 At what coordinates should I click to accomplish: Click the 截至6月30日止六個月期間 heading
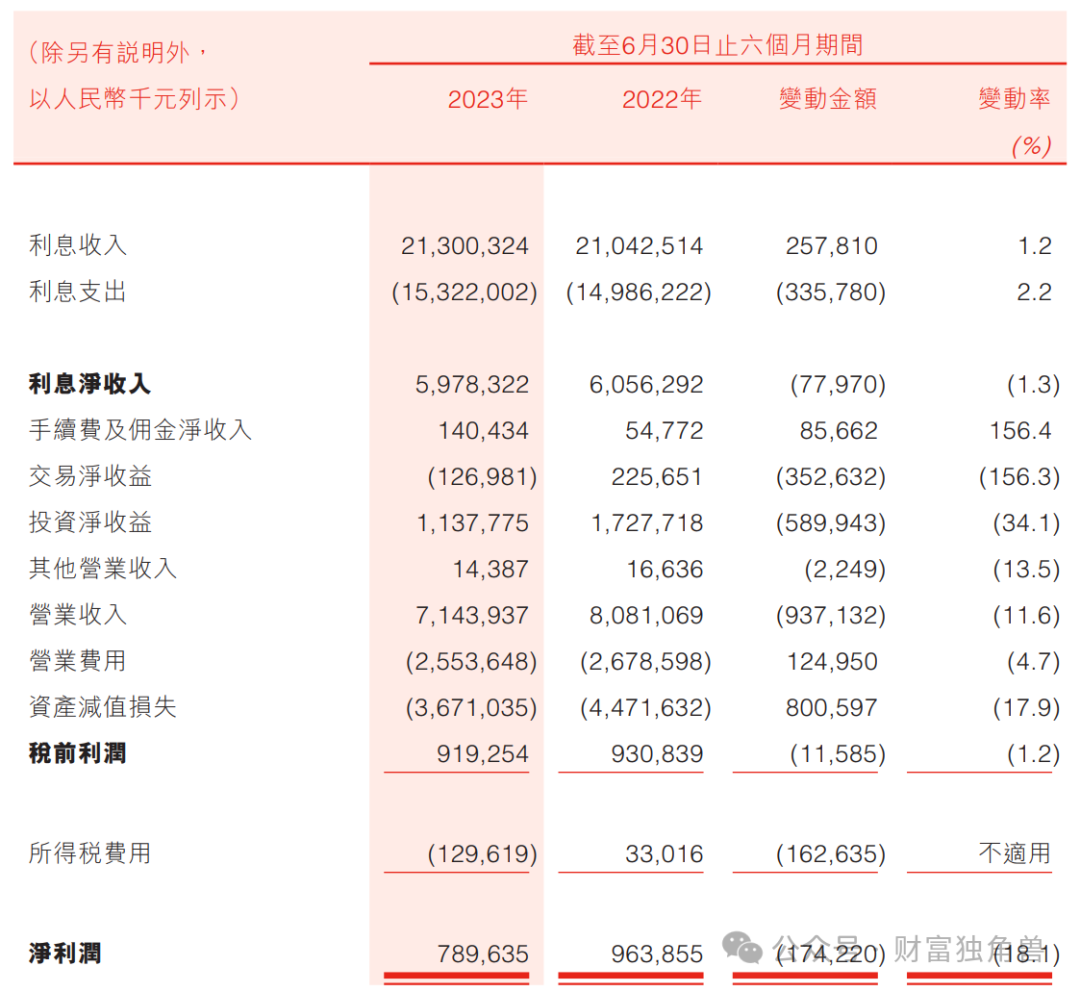[x=718, y=45]
